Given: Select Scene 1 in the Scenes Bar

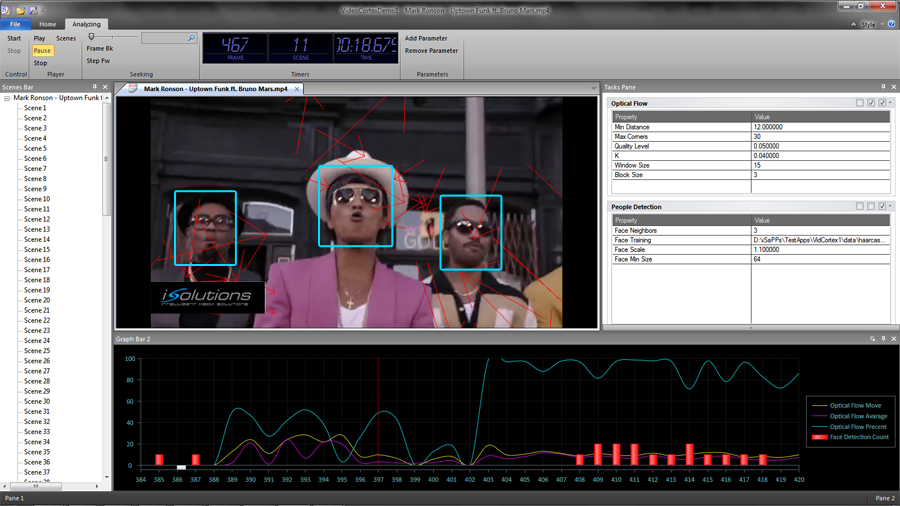Looking at the screenshot, I should (35, 108).
